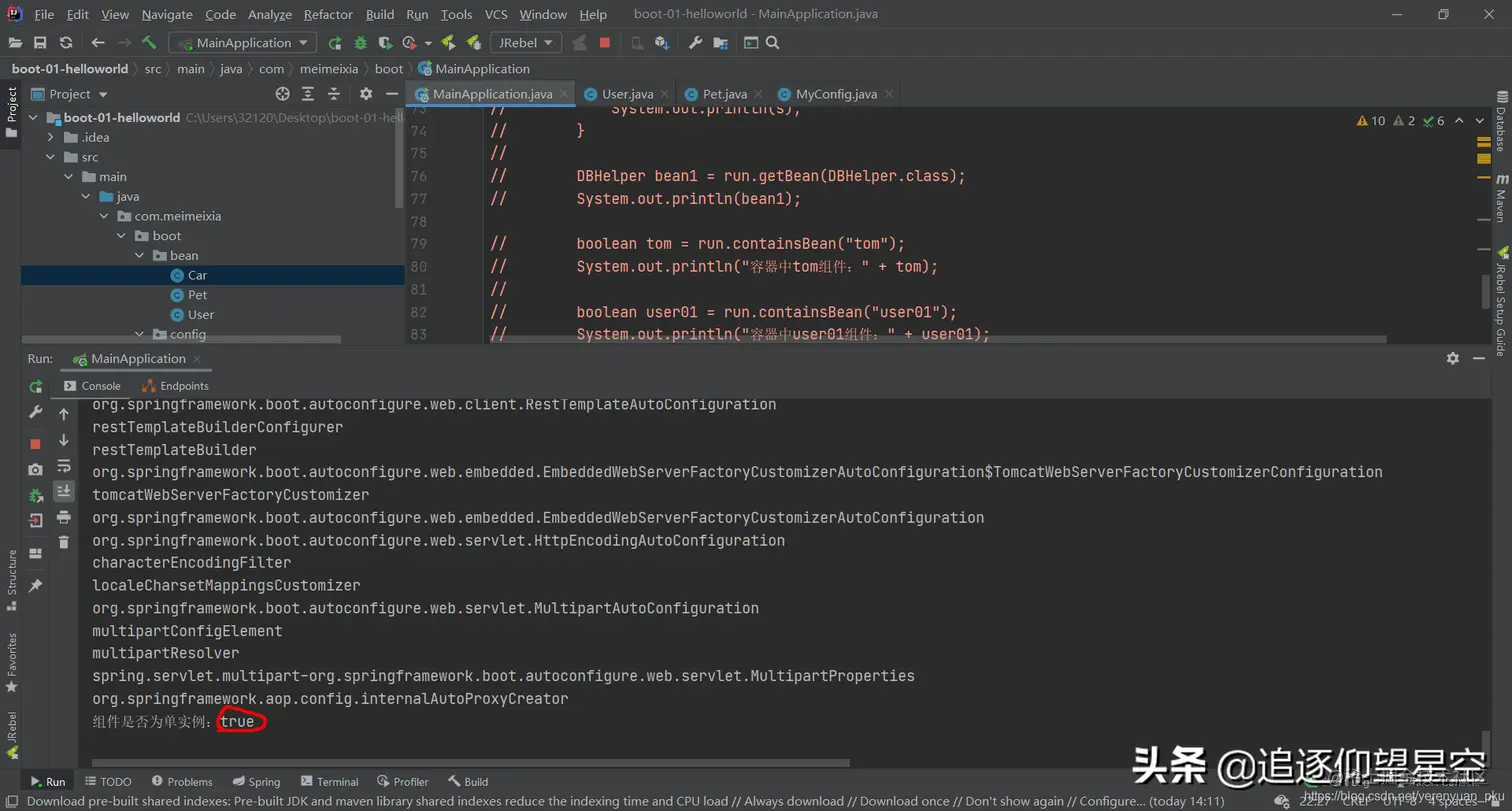Screen dimensions: 1512x811
Task: Open the Spring tool window
Action: click(x=256, y=782)
